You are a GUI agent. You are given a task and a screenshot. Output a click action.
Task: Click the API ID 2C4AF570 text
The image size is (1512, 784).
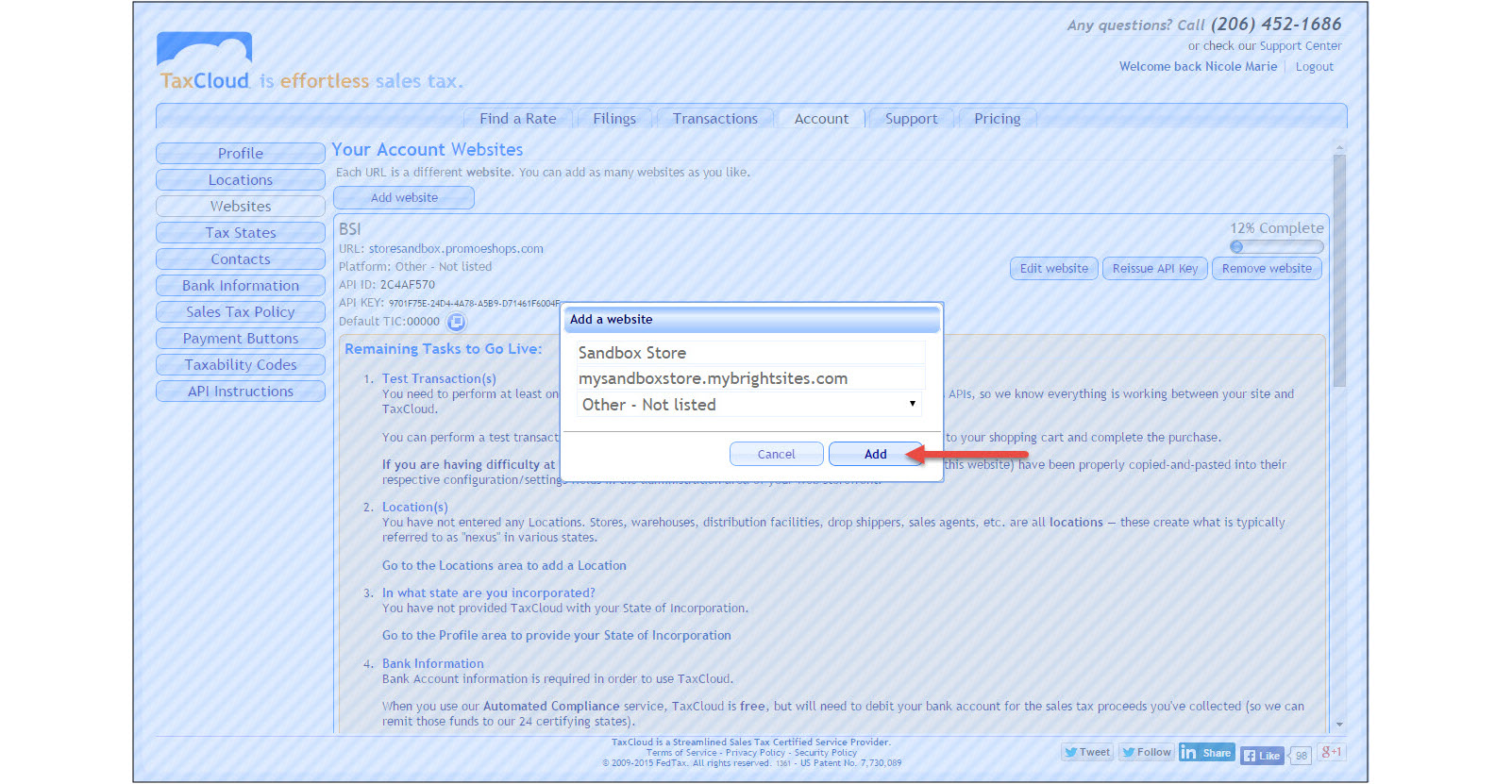pyautogui.click(x=408, y=285)
